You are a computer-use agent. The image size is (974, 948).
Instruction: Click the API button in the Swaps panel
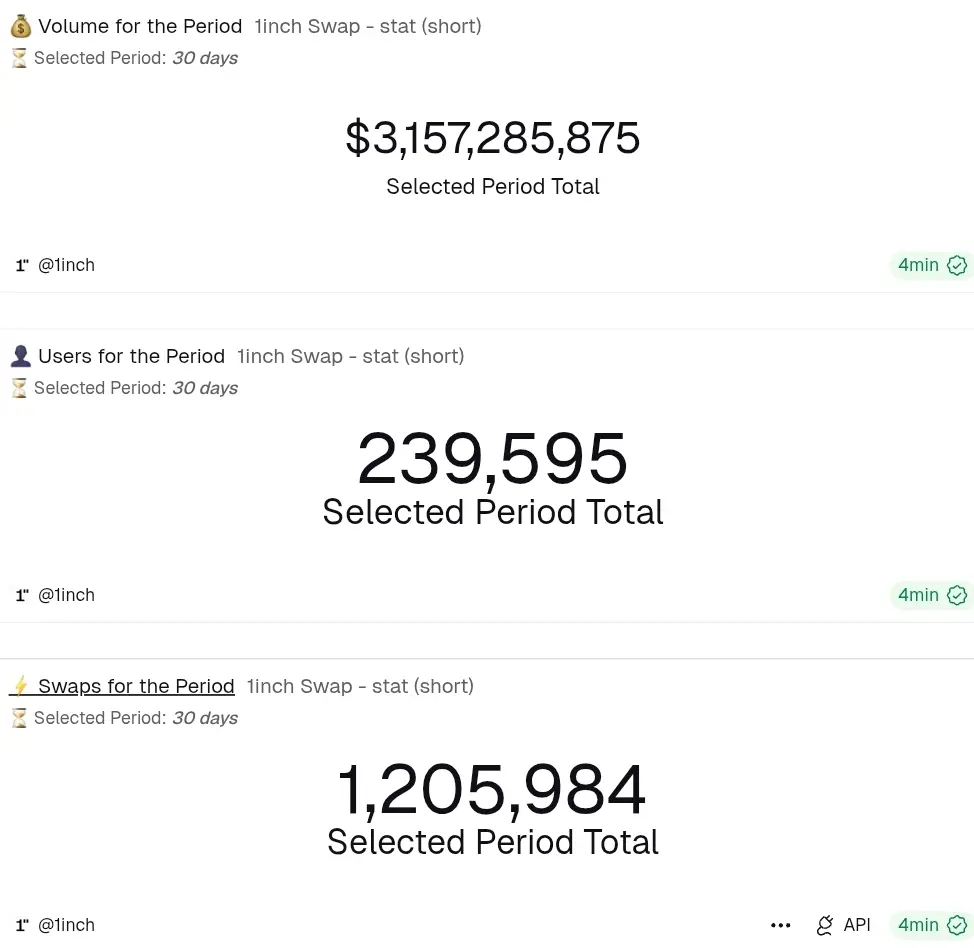click(844, 925)
